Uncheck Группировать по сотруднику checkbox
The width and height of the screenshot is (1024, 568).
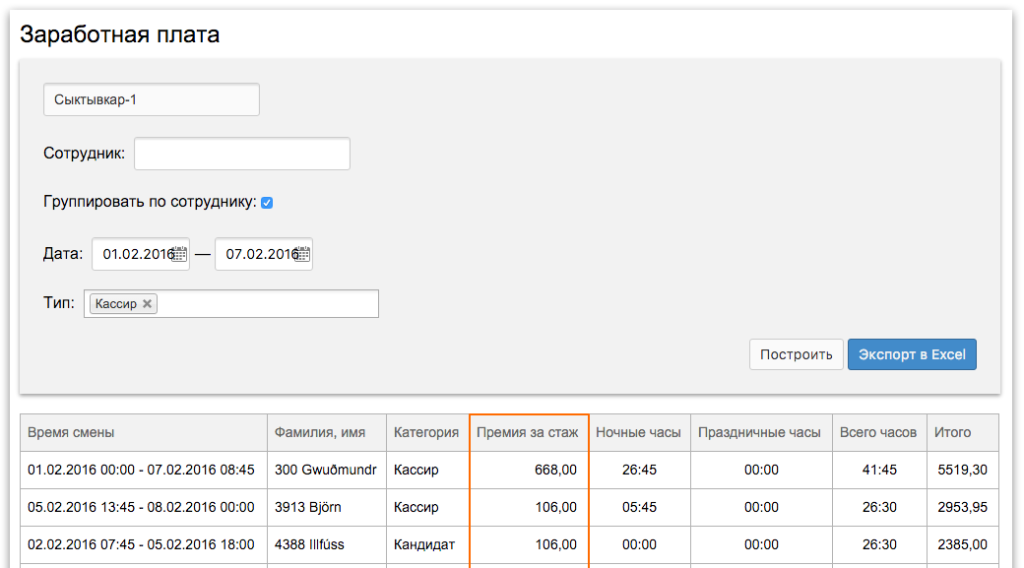(266, 202)
